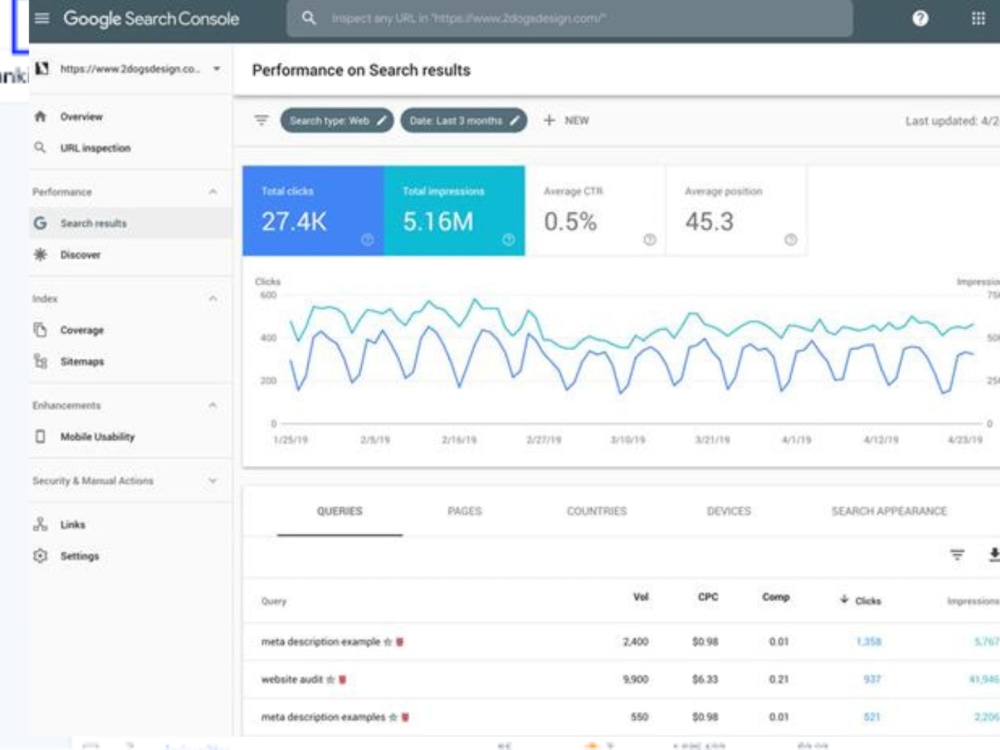Click the Overview home icon
The height and width of the screenshot is (750, 1000).
(40, 116)
